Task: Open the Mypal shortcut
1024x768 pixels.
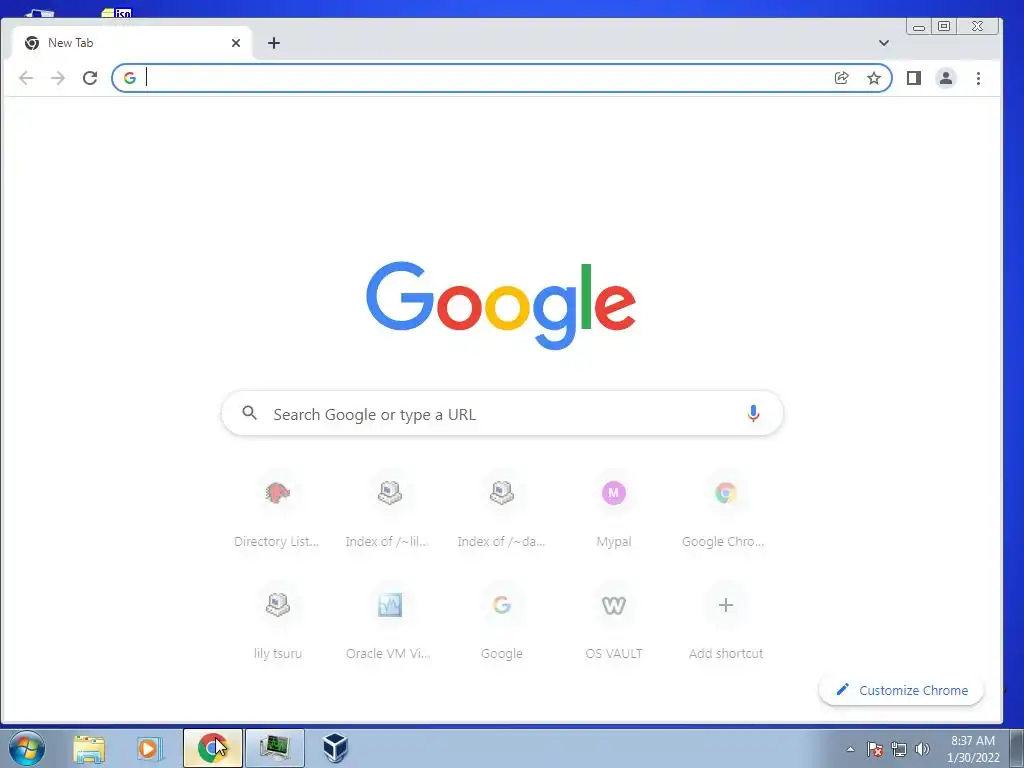Action: [613, 511]
